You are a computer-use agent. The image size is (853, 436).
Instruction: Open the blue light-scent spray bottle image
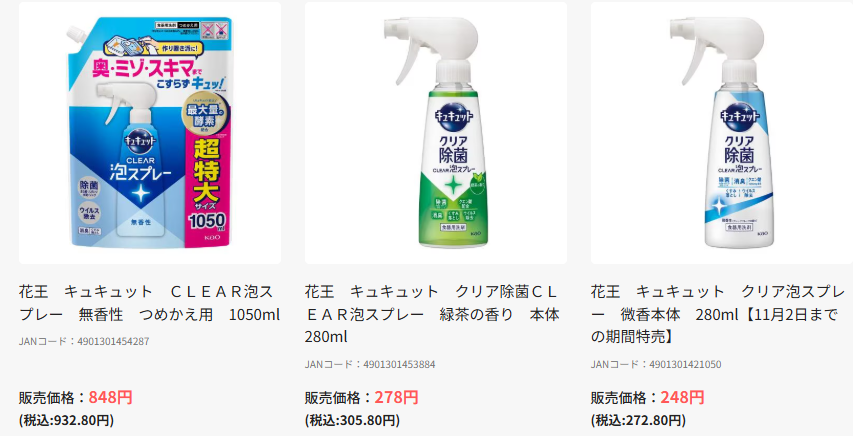722,133
